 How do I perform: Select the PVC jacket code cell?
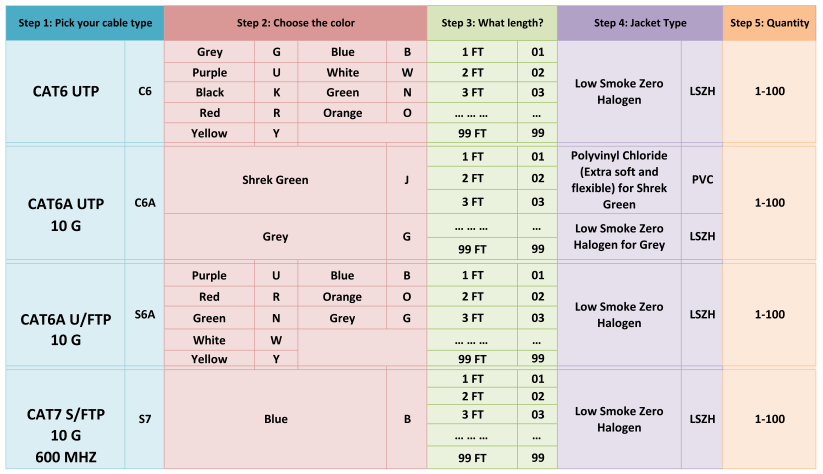pyautogui.click(x=702, y=180)
